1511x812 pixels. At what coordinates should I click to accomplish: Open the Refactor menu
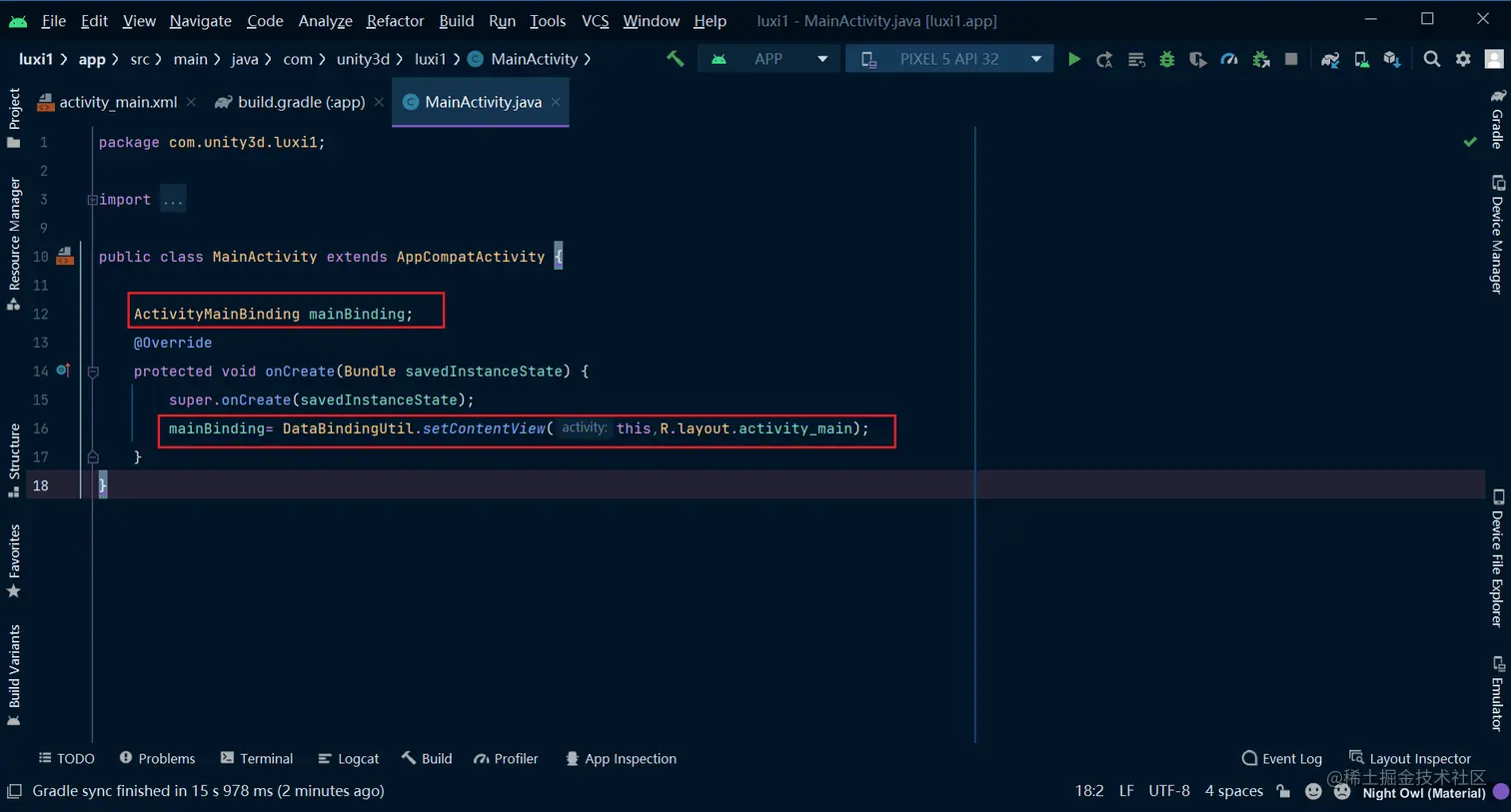tap(395, 21)
